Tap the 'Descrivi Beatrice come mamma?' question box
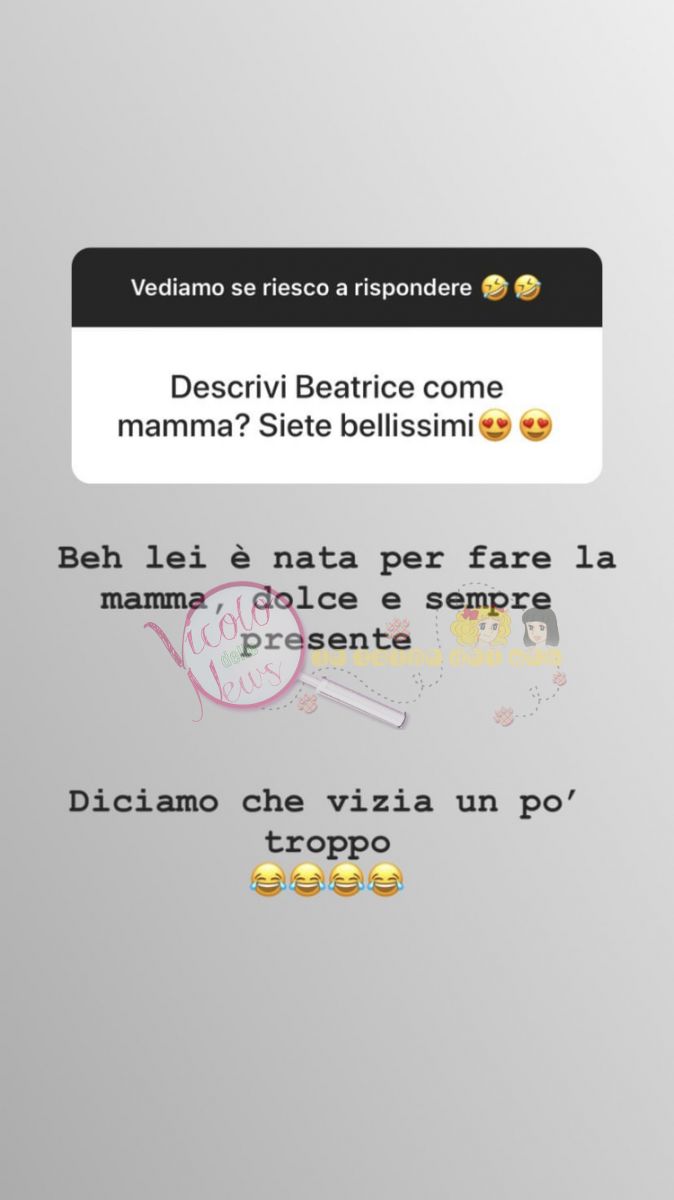 click(336, 406)
